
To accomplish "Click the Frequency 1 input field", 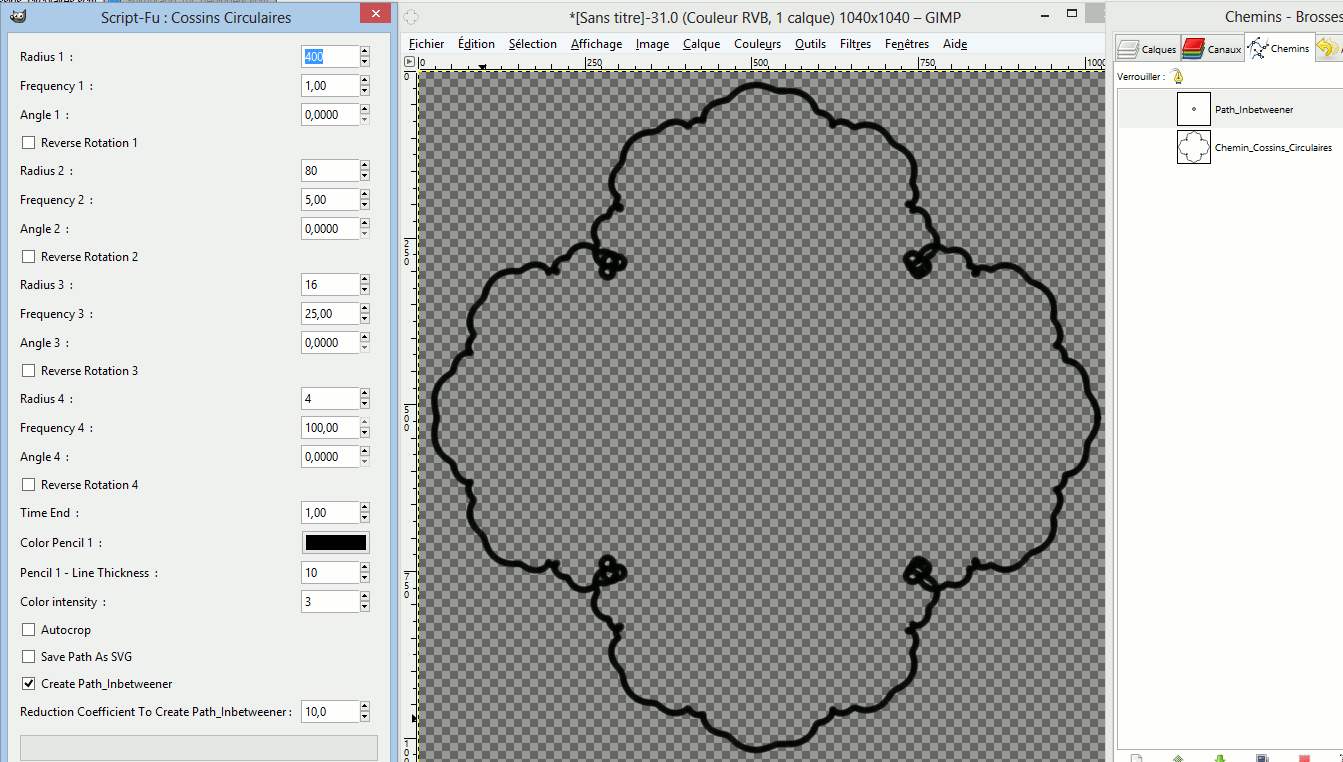I will coord(330,86).
